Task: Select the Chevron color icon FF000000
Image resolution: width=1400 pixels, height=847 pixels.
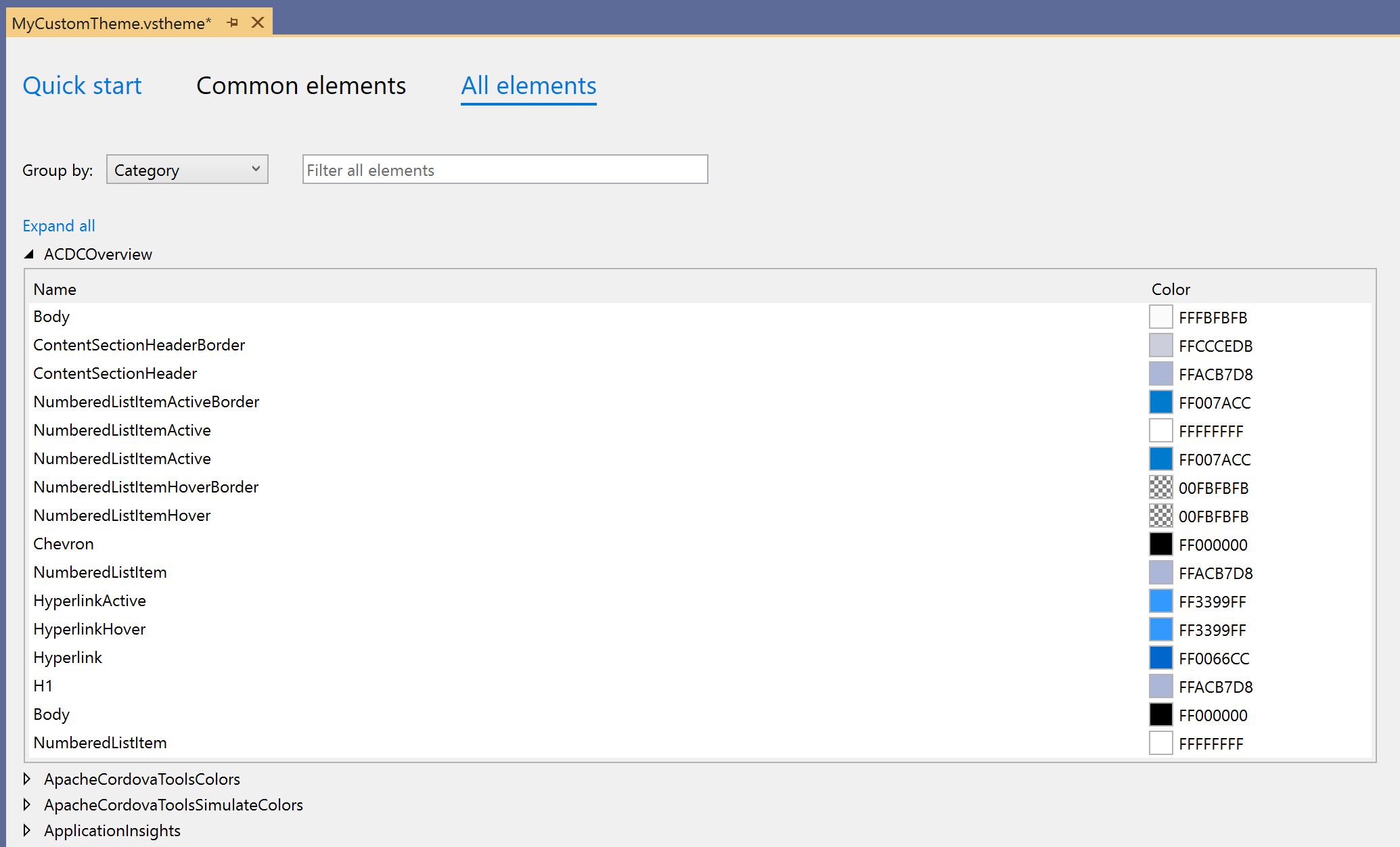Action: pyautogui.click(x=1159, y=544)
